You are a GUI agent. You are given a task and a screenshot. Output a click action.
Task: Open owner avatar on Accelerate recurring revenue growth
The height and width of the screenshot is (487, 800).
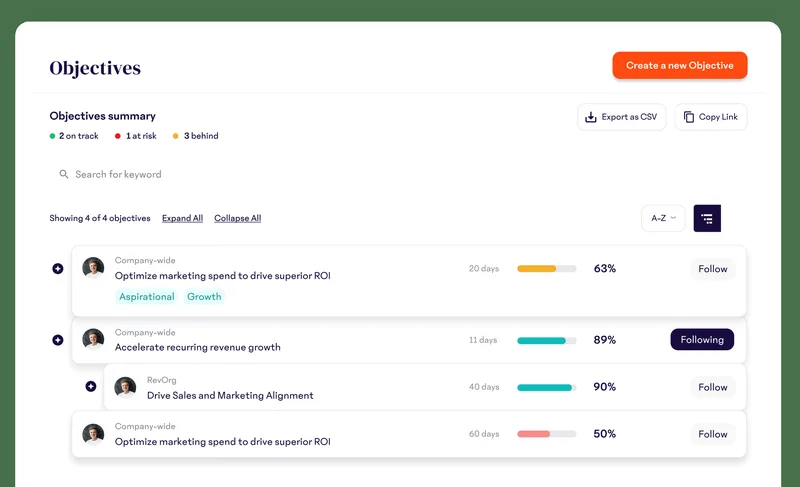[x=93, y=340]
